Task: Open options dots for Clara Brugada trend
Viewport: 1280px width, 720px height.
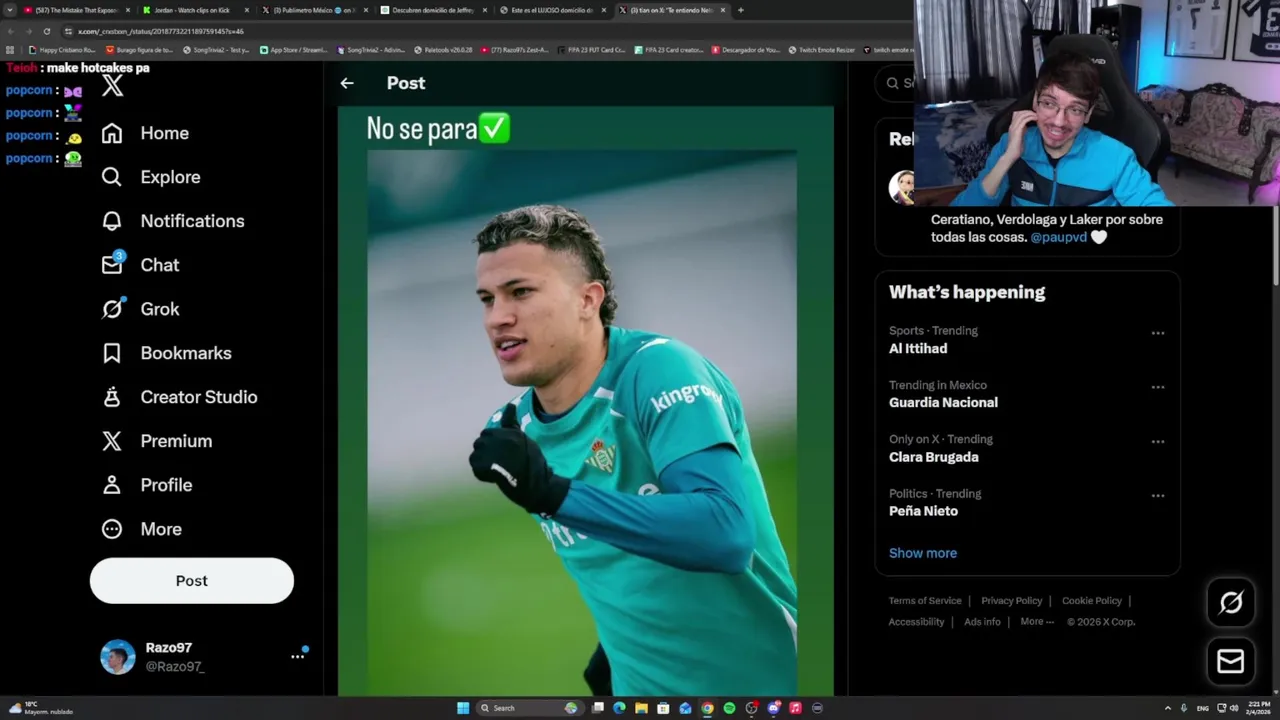Action: pos(1158,441)
